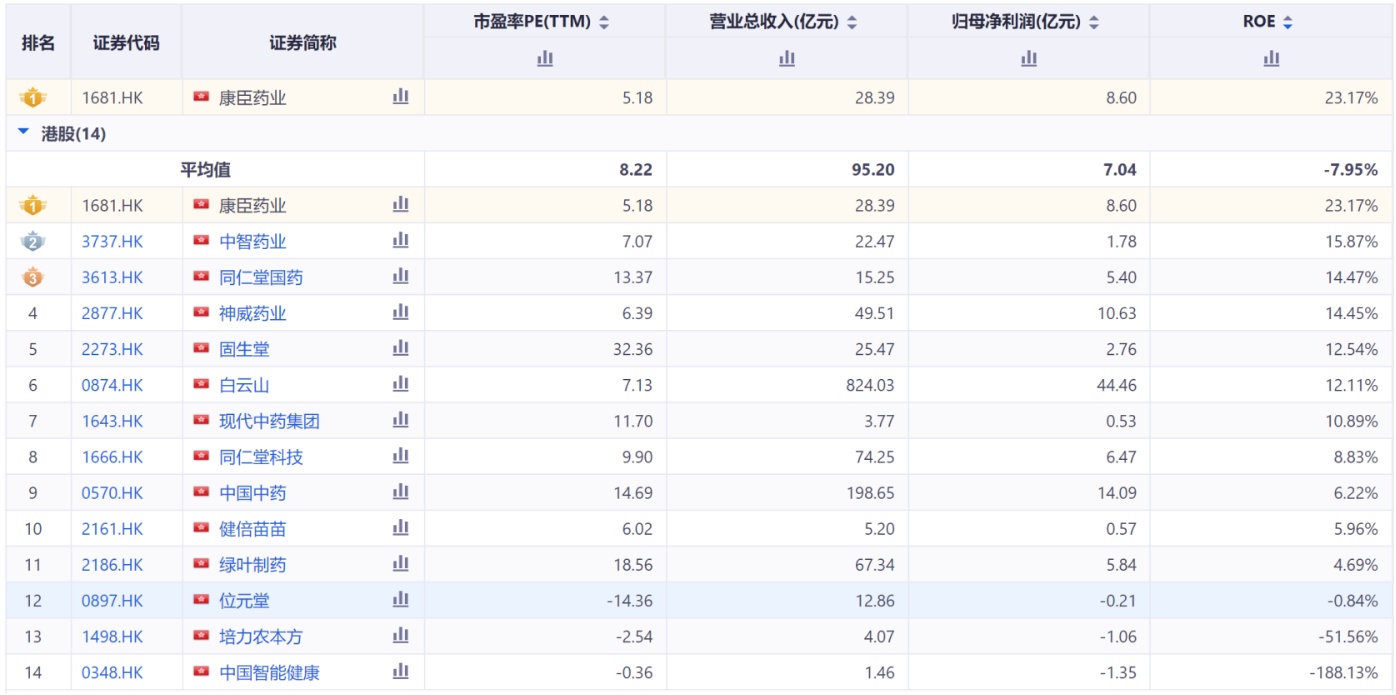Image resolution: width=1396 pixels, height=695 pixels.
Task: Select the 位元堂 highlighted row name
Action: 244,601
